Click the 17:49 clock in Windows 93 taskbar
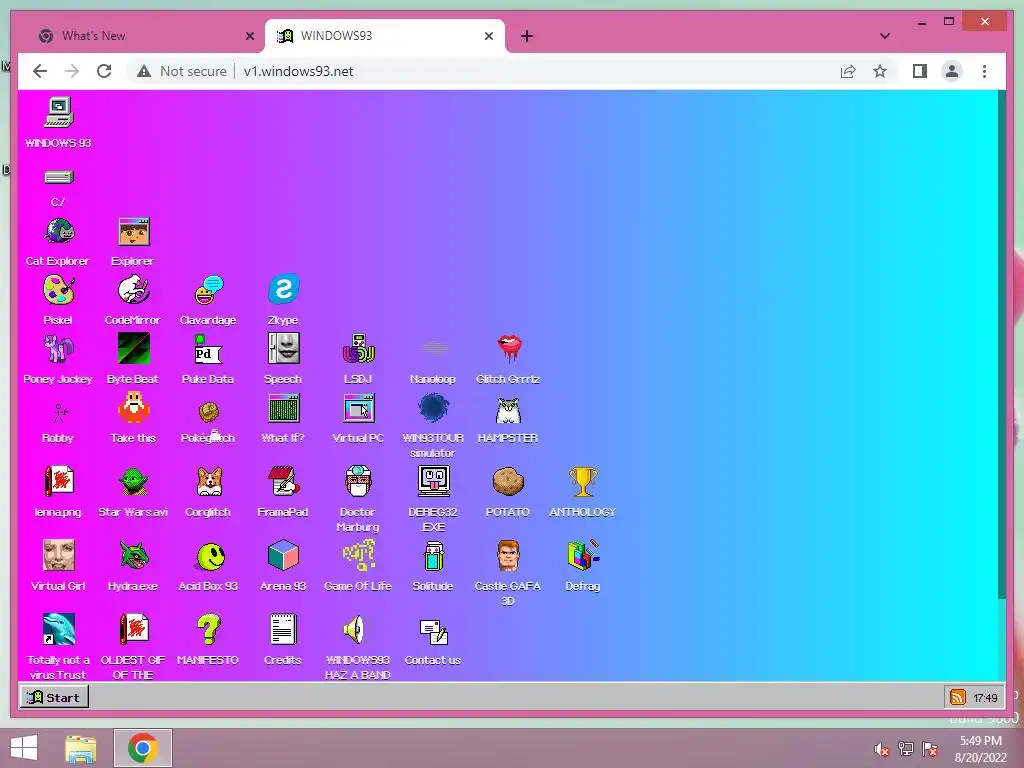This screenshot has width=1024, height=768. tap(985, 698)
